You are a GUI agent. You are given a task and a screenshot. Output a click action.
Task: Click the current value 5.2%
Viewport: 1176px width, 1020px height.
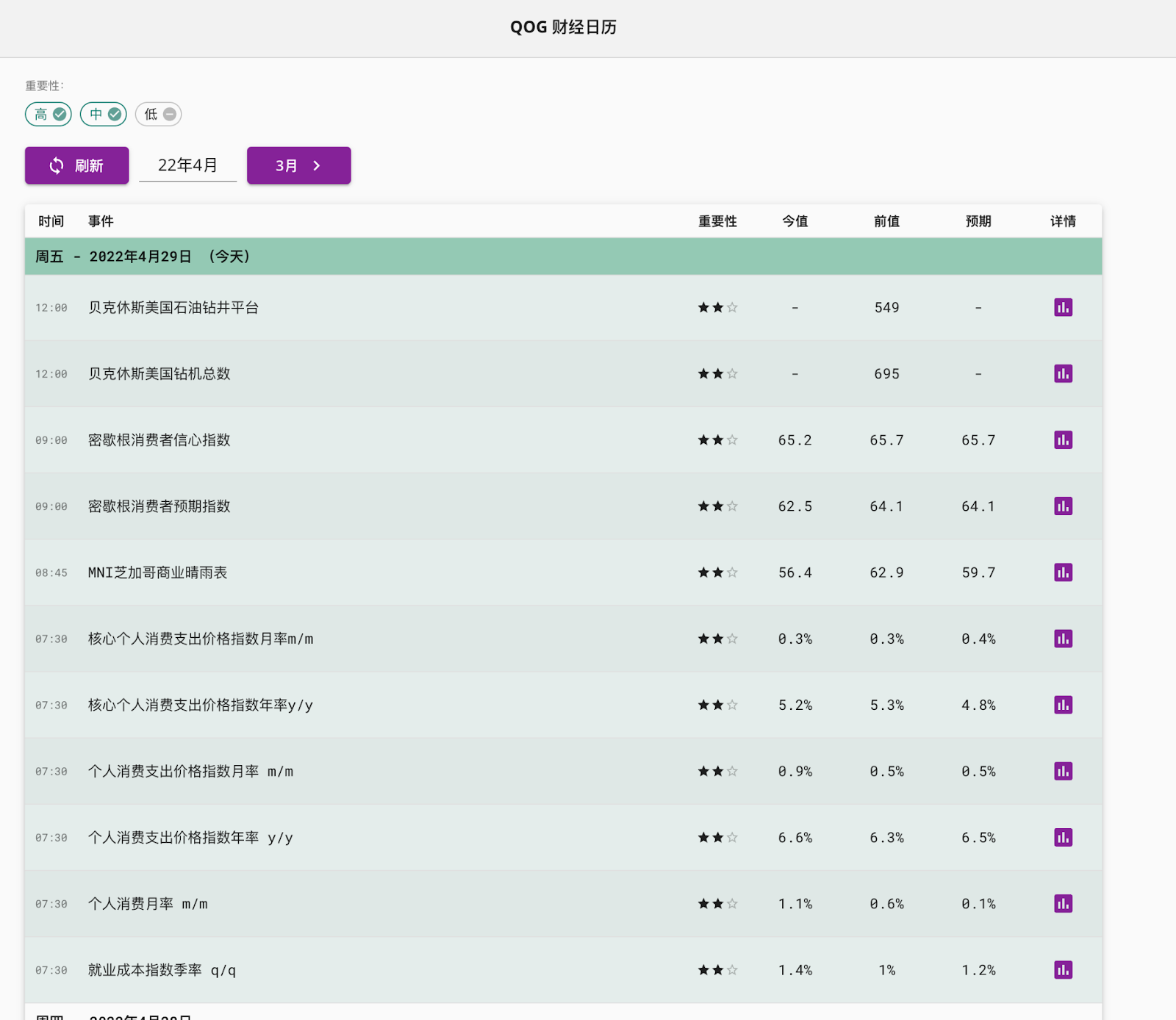pos(795,705)
